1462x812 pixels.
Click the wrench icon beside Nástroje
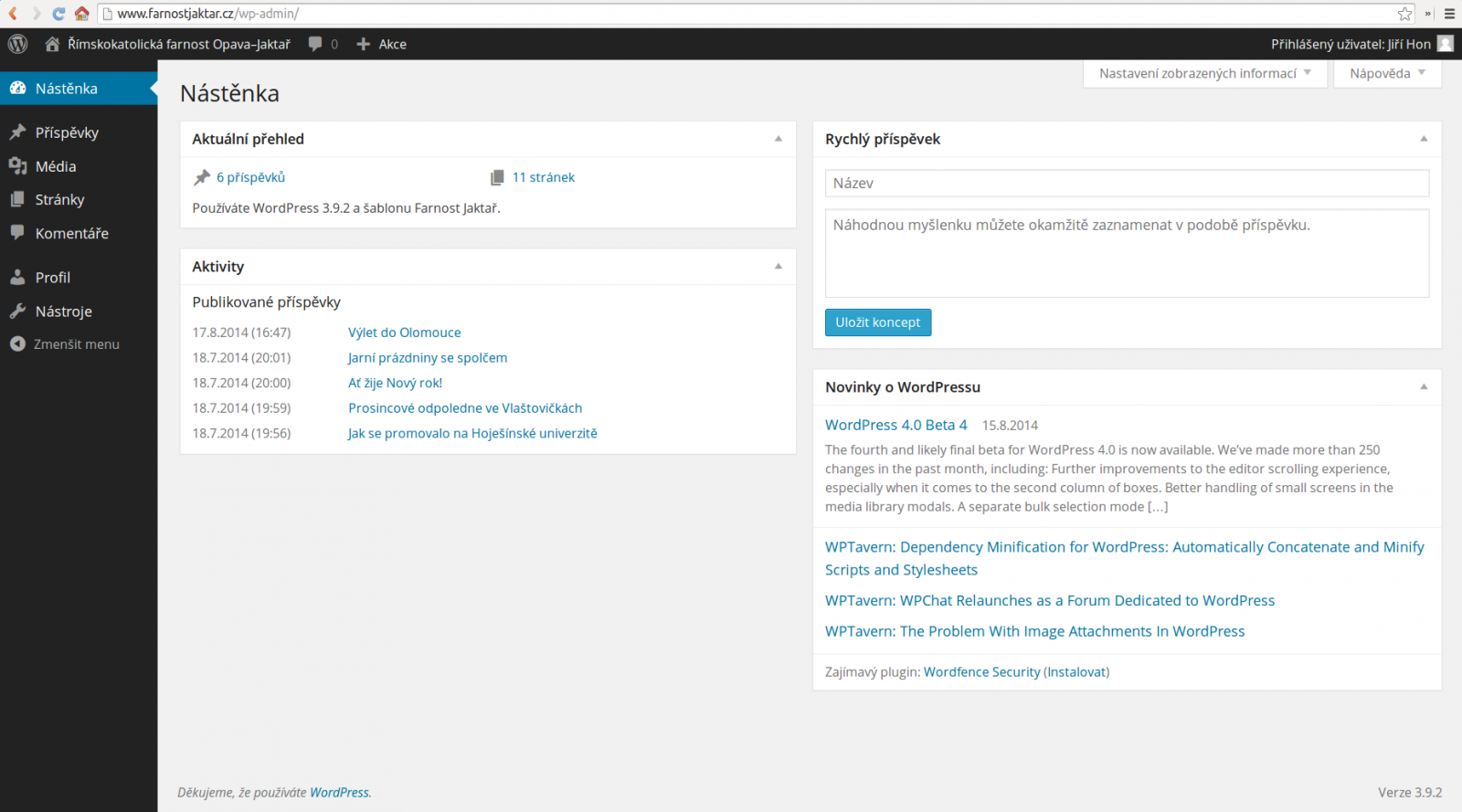17,311
